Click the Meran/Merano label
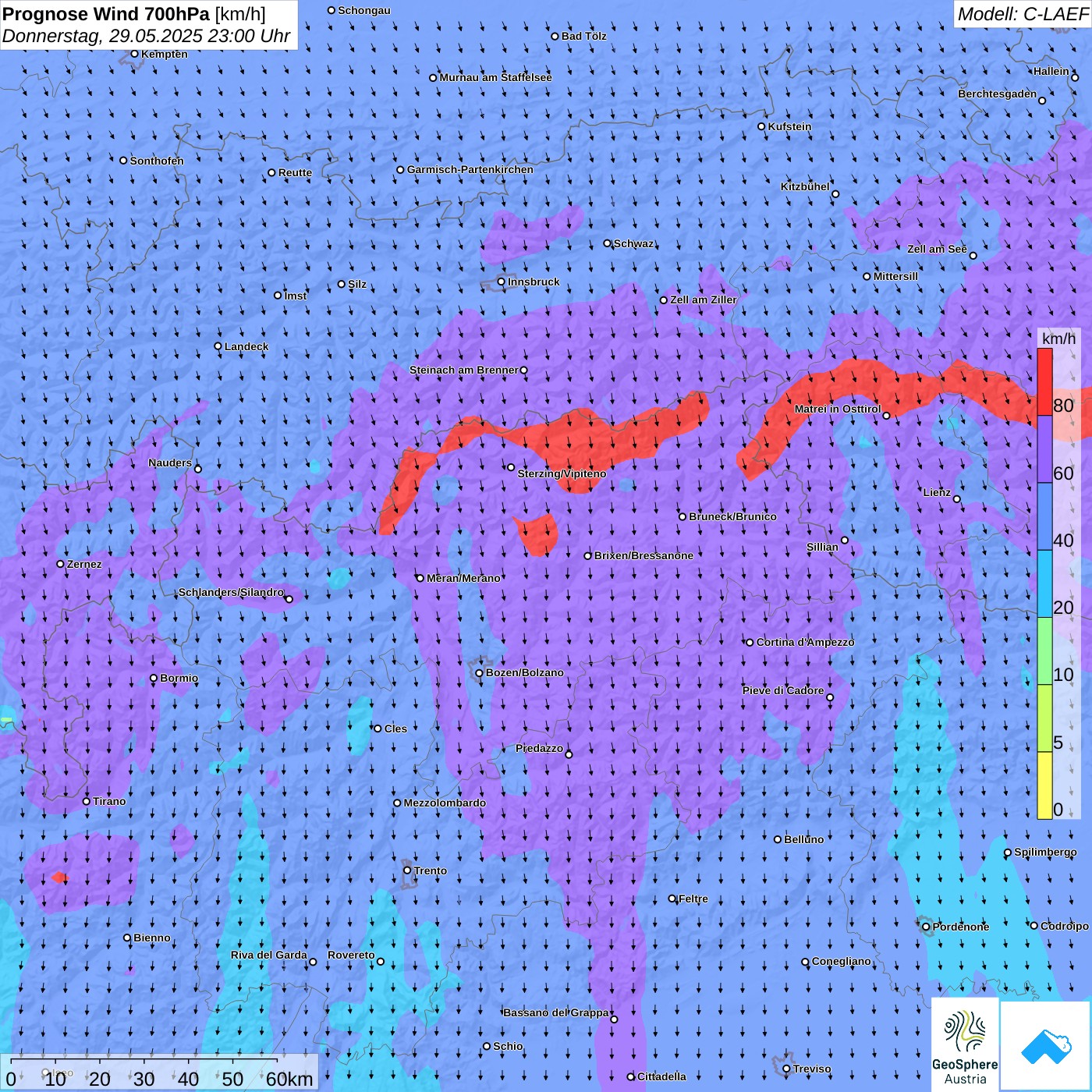The width and height of the screenshot is (1092, 1092). pos(463,578)
